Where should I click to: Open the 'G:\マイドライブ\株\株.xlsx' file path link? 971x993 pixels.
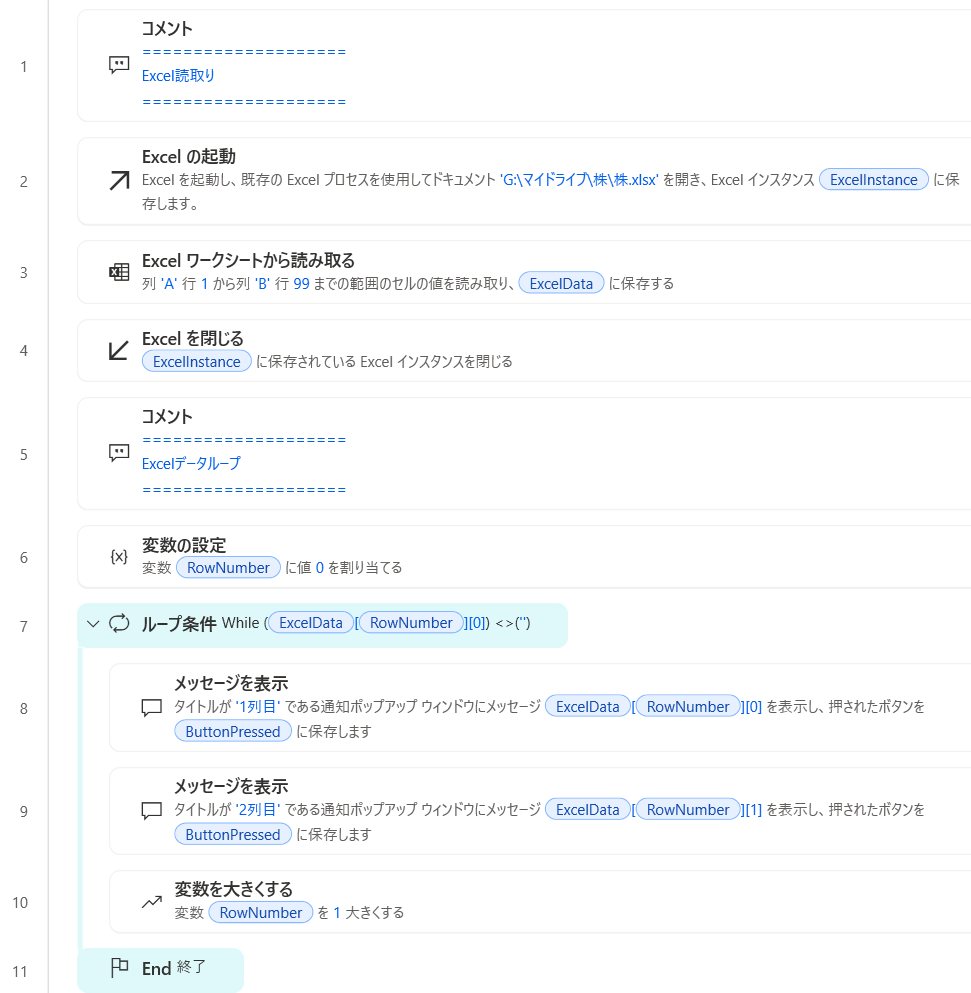click(x=579, y=180)
